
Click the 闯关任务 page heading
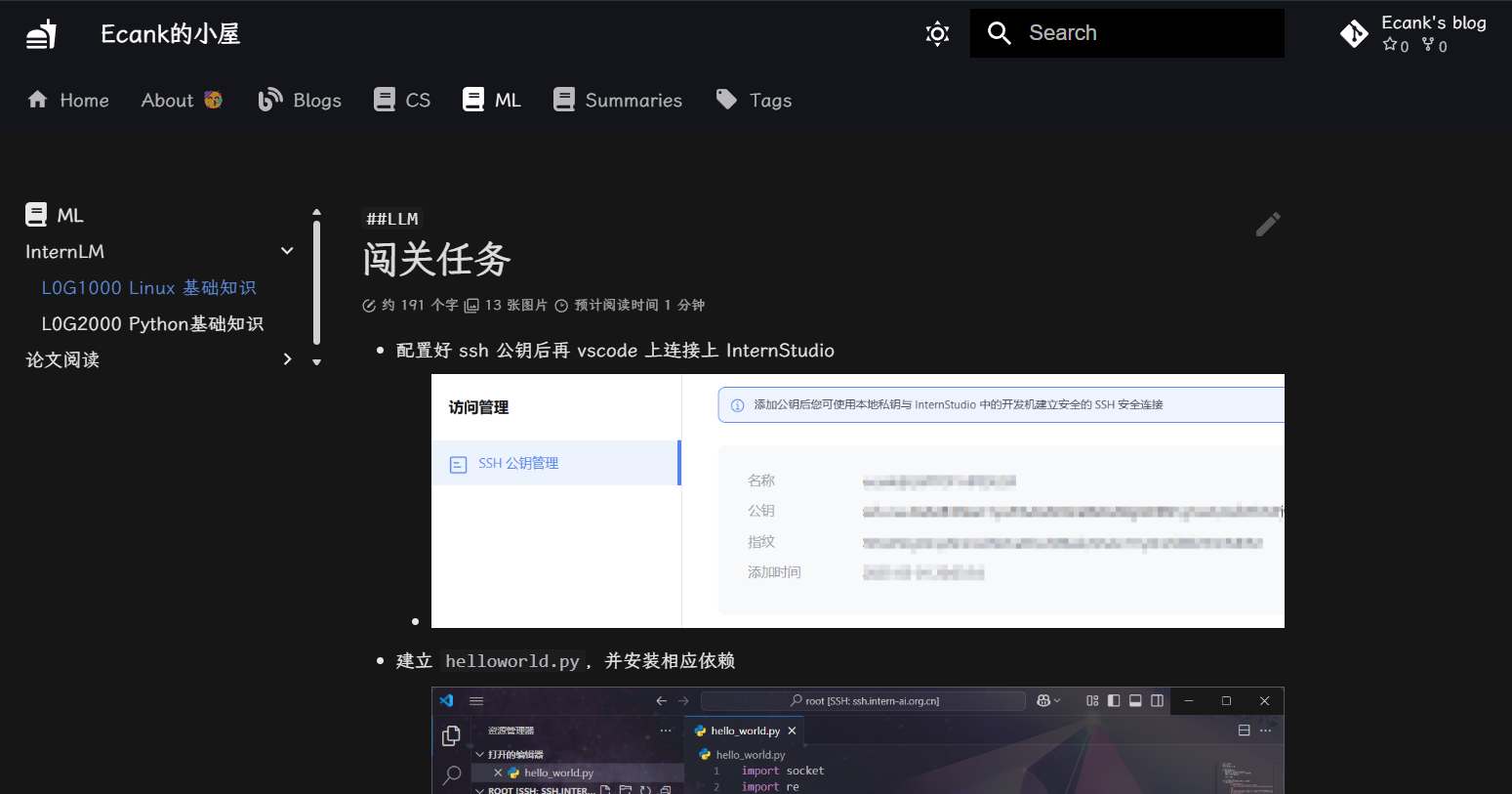(436, 260)
